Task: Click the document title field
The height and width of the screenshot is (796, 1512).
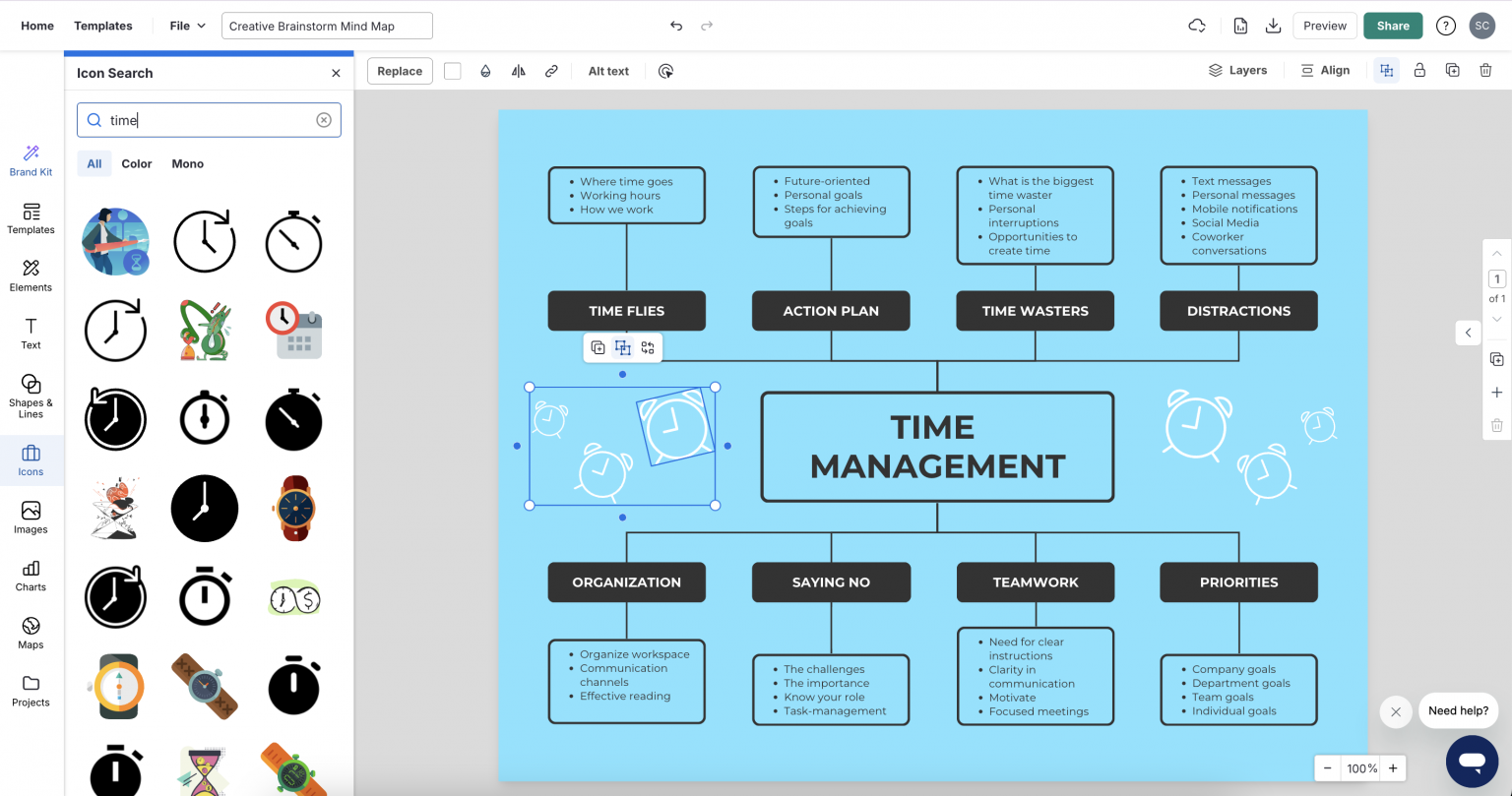Action: 327,26
